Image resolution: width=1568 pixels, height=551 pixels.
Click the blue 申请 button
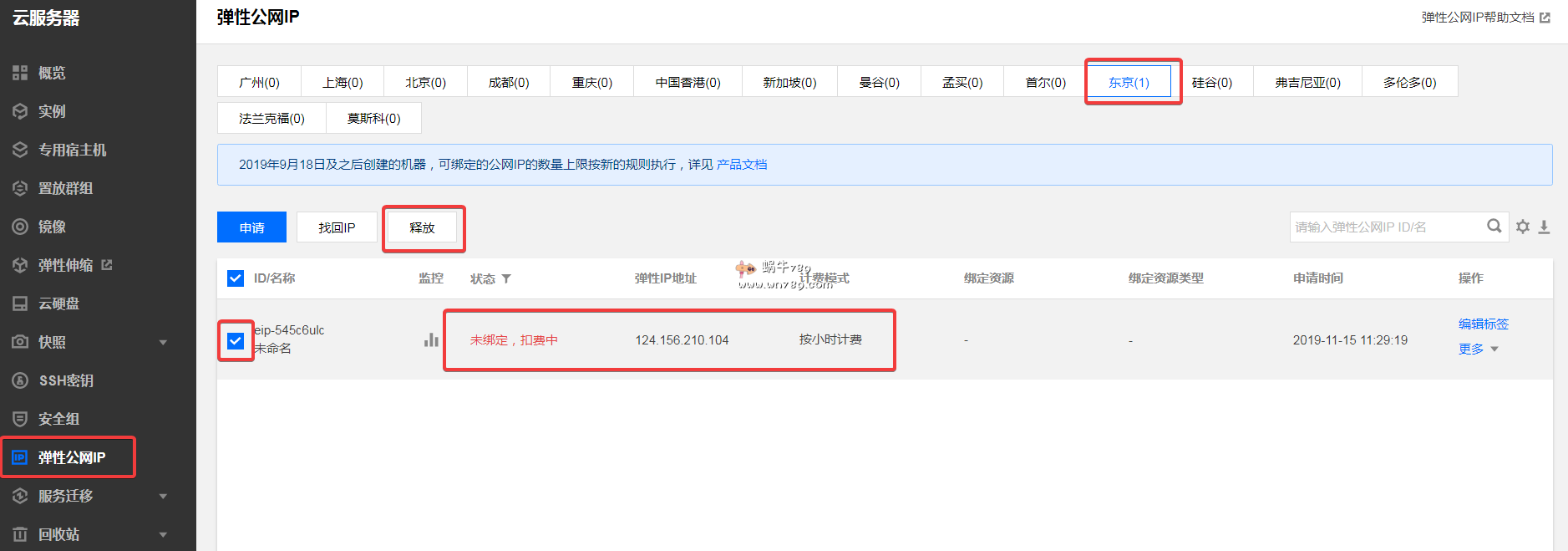(251, 227)
